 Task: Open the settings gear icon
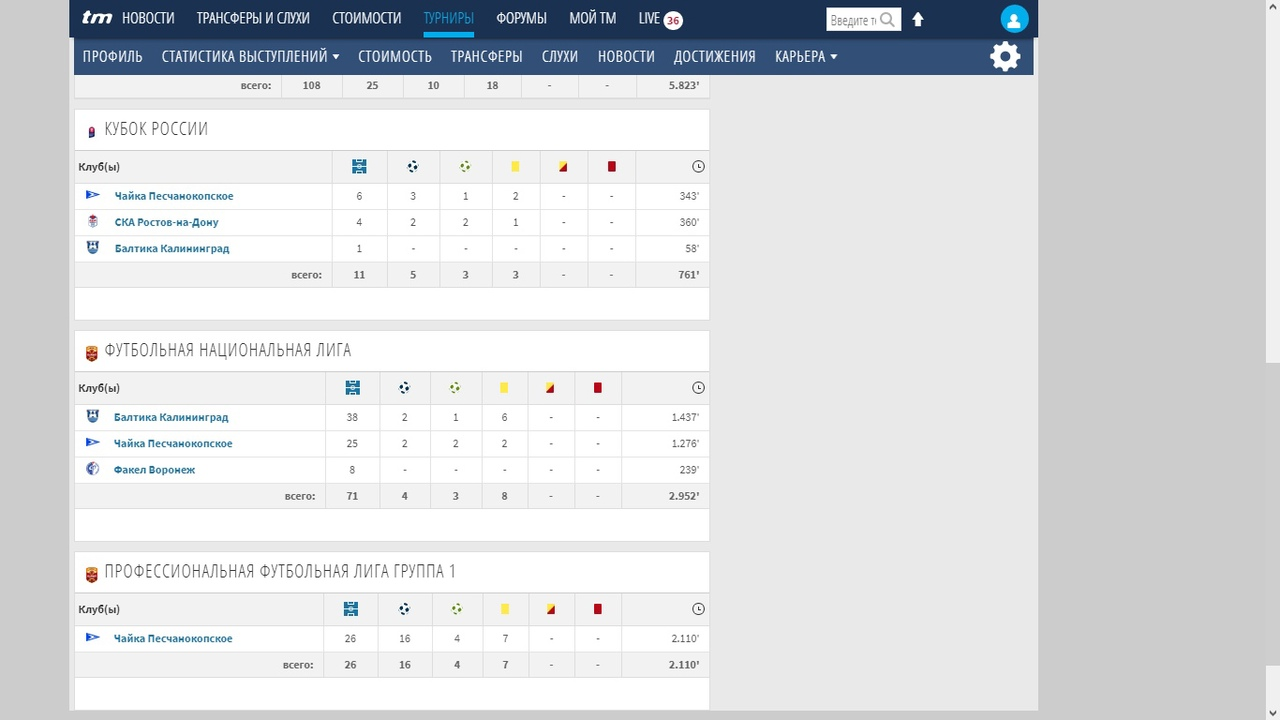click(1005, 56)
